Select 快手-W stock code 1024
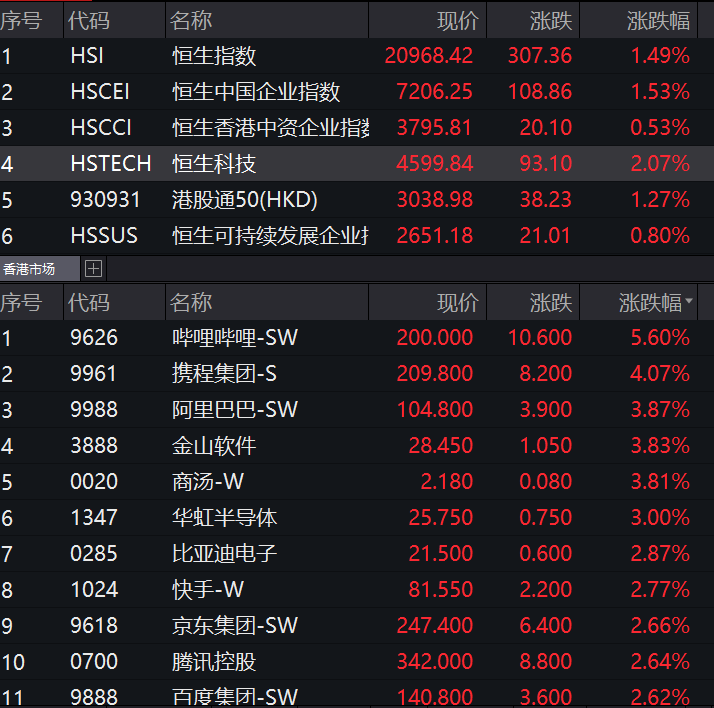 click(94, 590)
